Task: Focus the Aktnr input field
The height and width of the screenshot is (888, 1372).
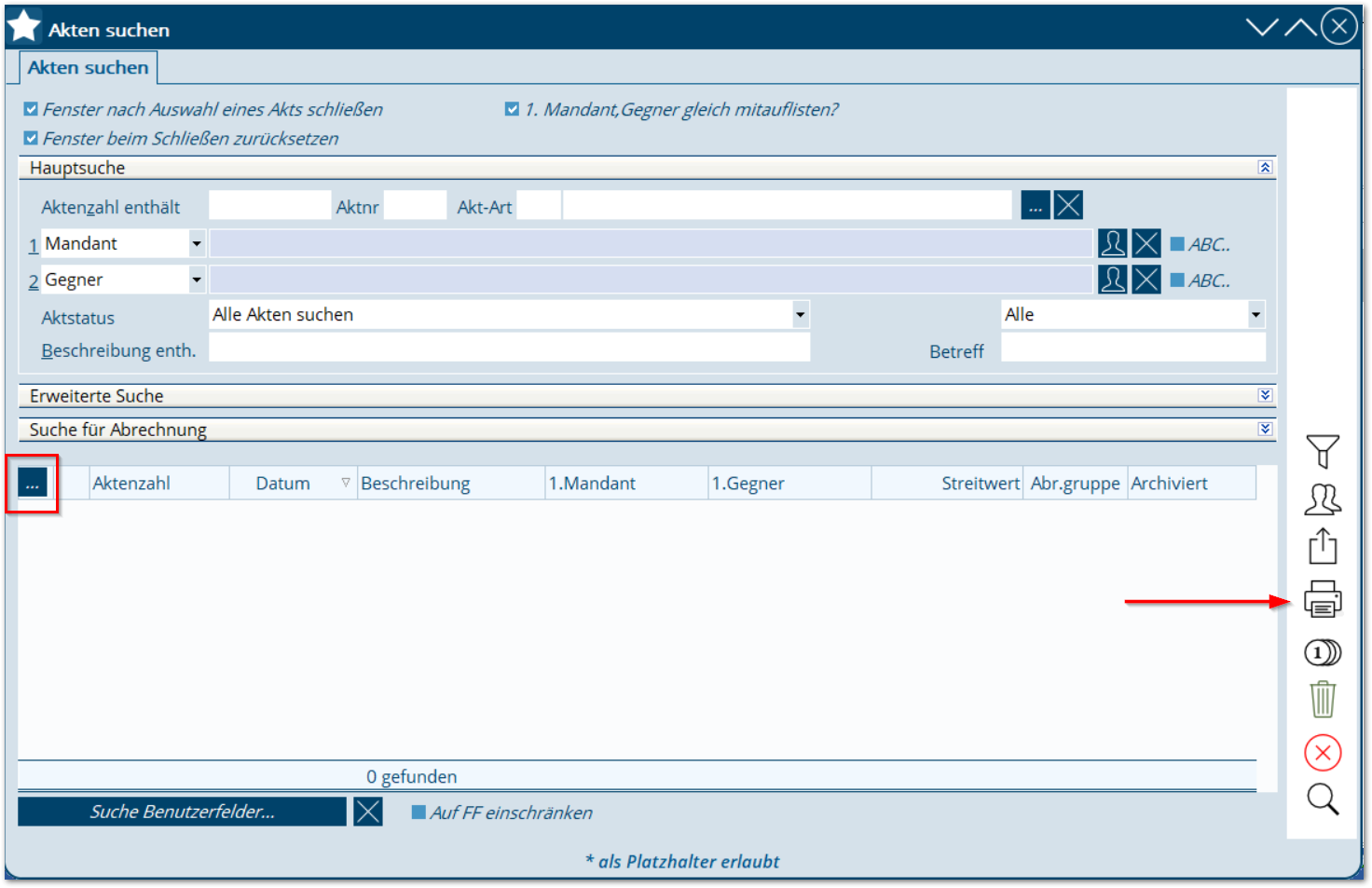Action: pos(415,205)
